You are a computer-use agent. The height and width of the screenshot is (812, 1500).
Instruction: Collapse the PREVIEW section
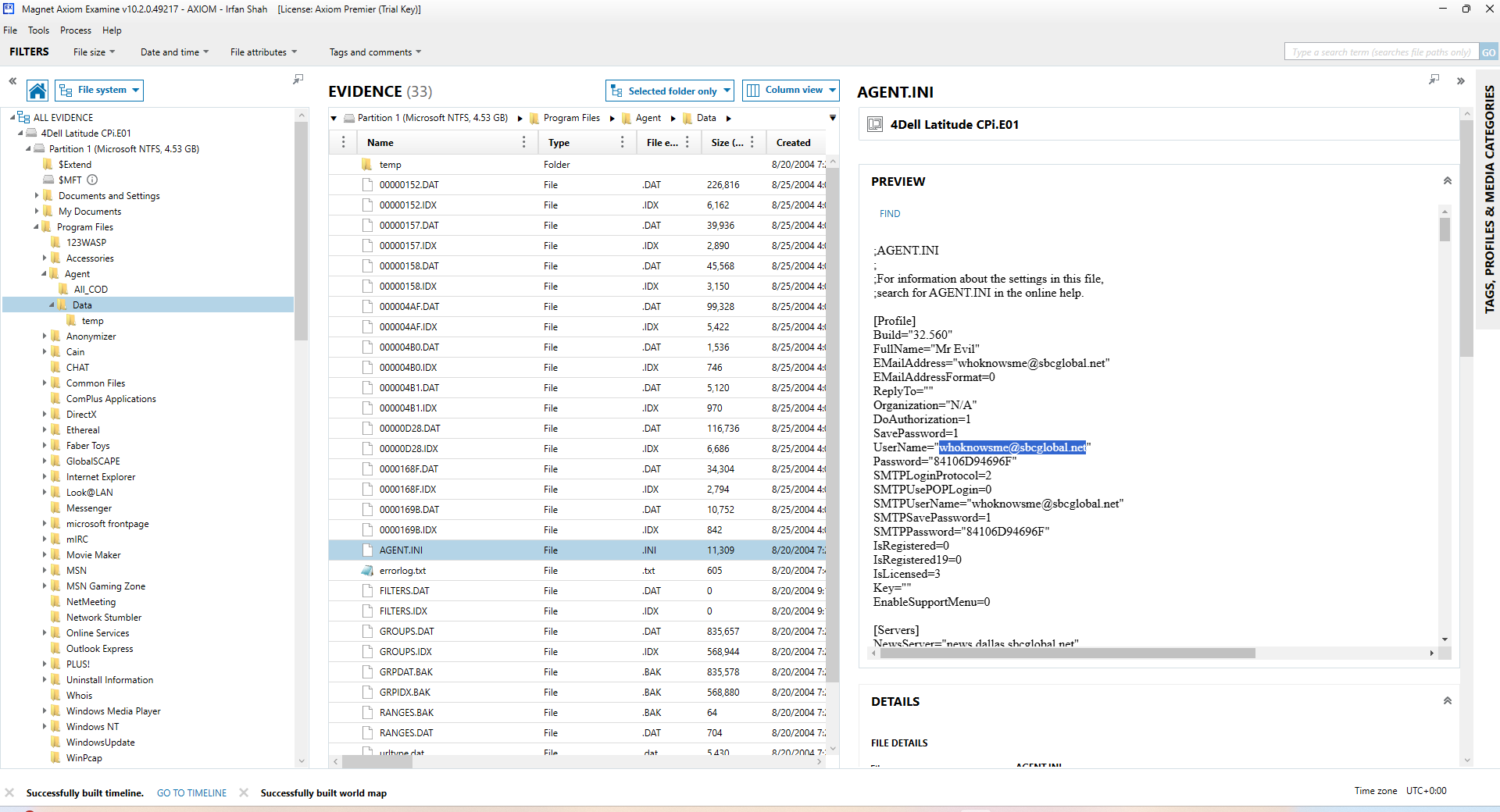1447,181
